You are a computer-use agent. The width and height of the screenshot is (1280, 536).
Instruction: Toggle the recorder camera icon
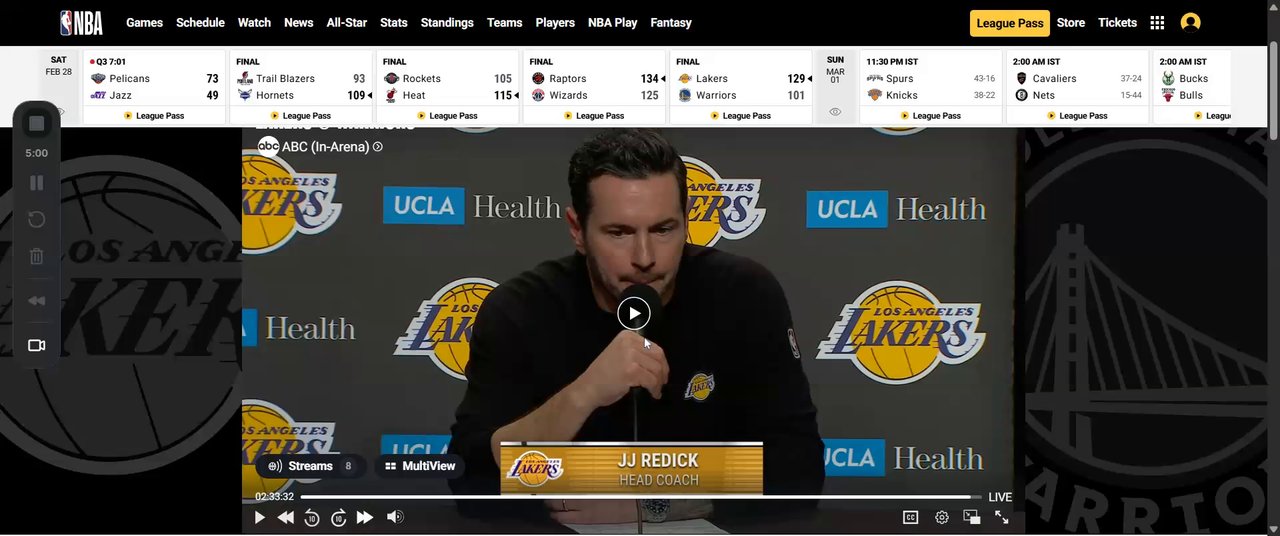tap(37, 345)
